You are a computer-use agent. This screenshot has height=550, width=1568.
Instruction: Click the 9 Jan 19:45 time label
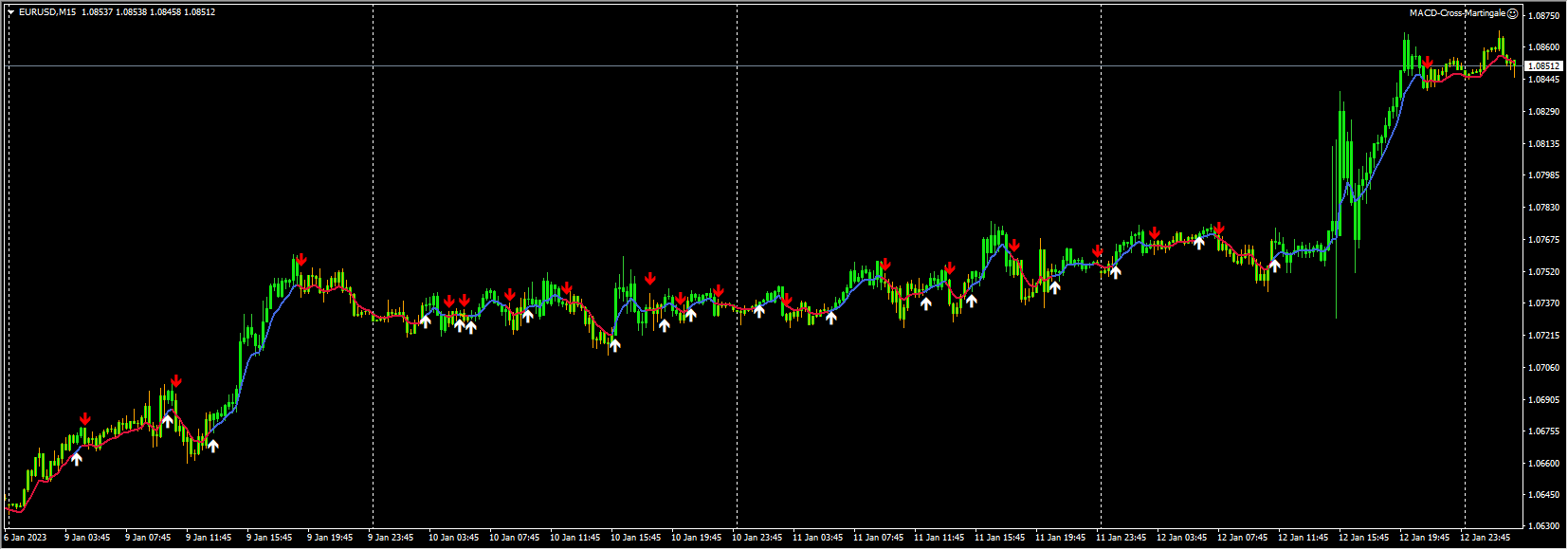pyautogui.click(x=330, y=538)
